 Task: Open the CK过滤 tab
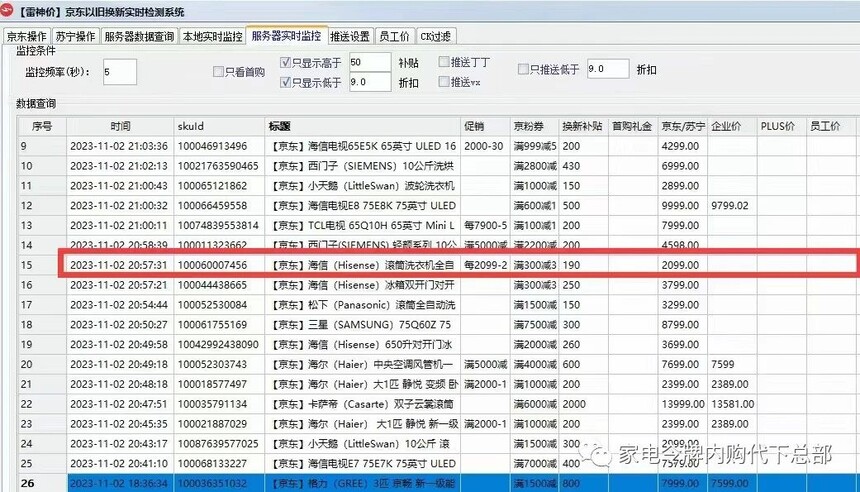(x=435, y=36)
